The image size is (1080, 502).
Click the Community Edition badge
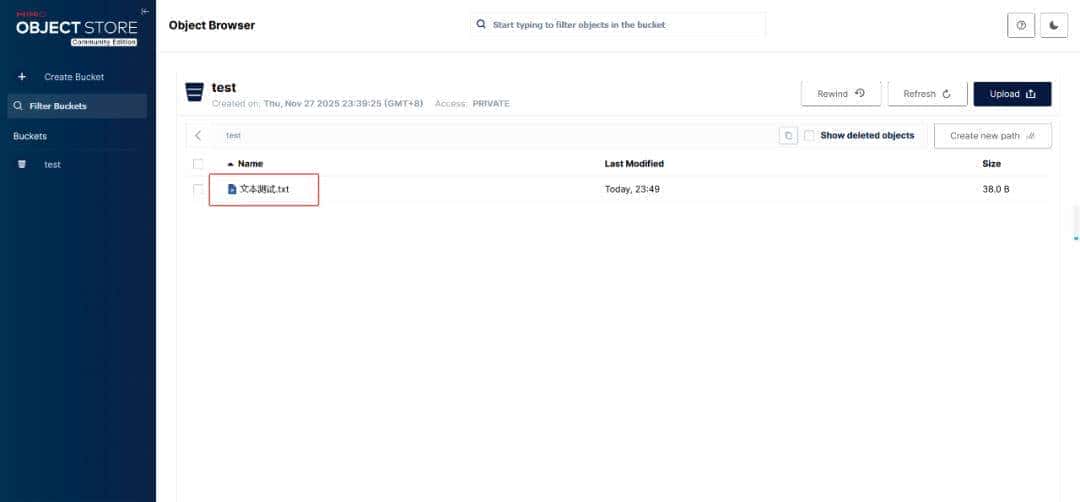[x=104, y=42]
